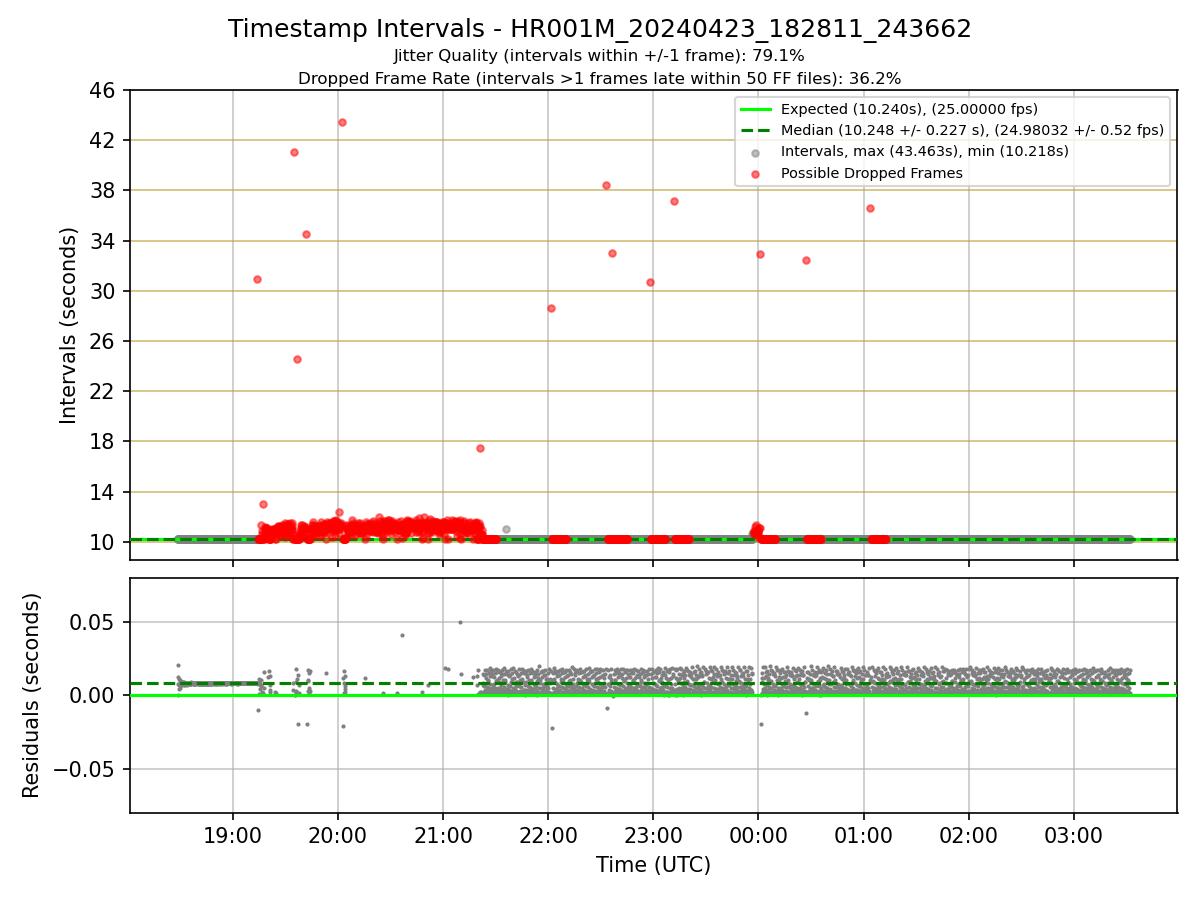Click the lone gray interval point after 21:30

[506, 529]
